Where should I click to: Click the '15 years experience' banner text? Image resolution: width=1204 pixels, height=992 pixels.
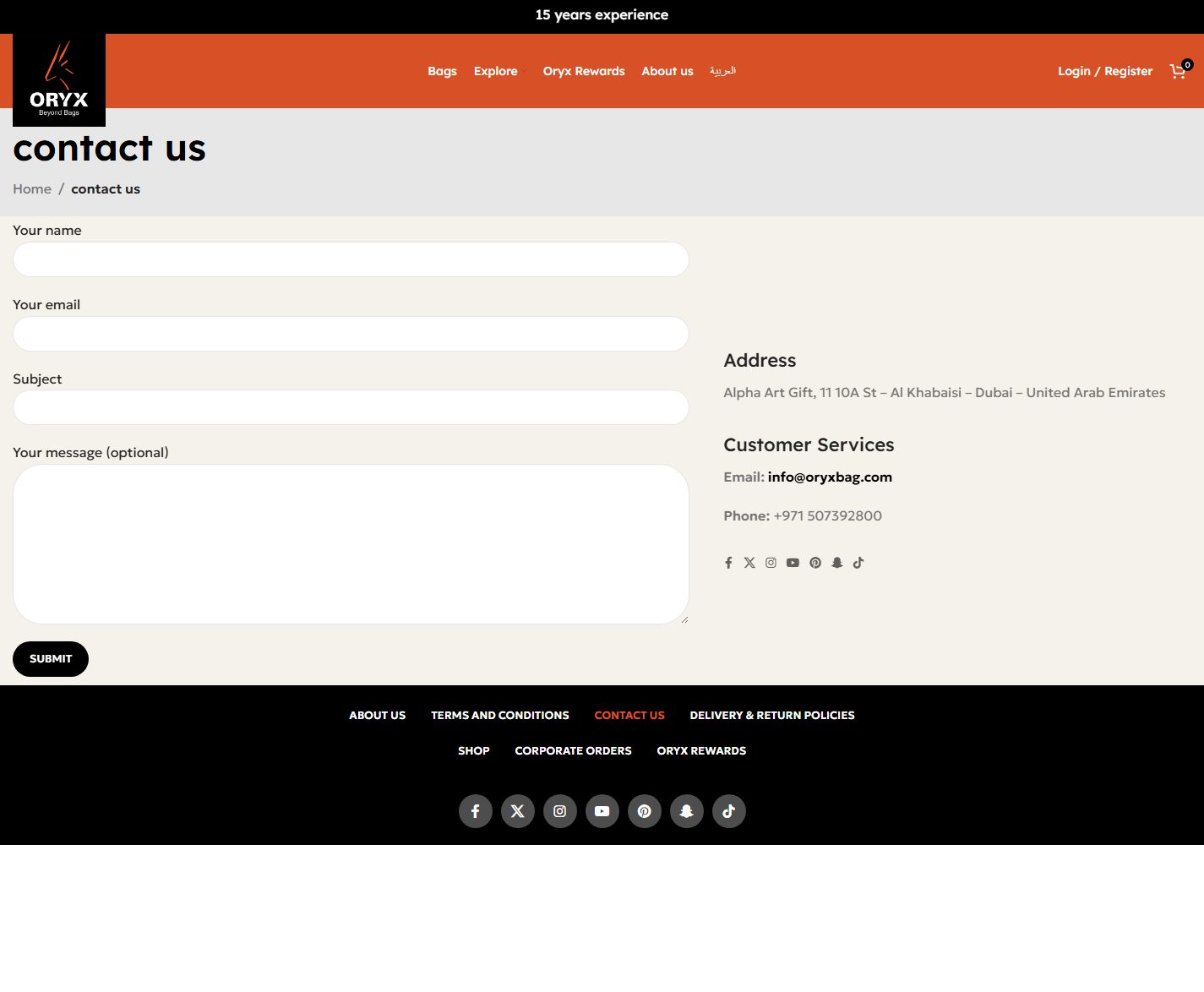pyautogui.click(x=602, y=15)
